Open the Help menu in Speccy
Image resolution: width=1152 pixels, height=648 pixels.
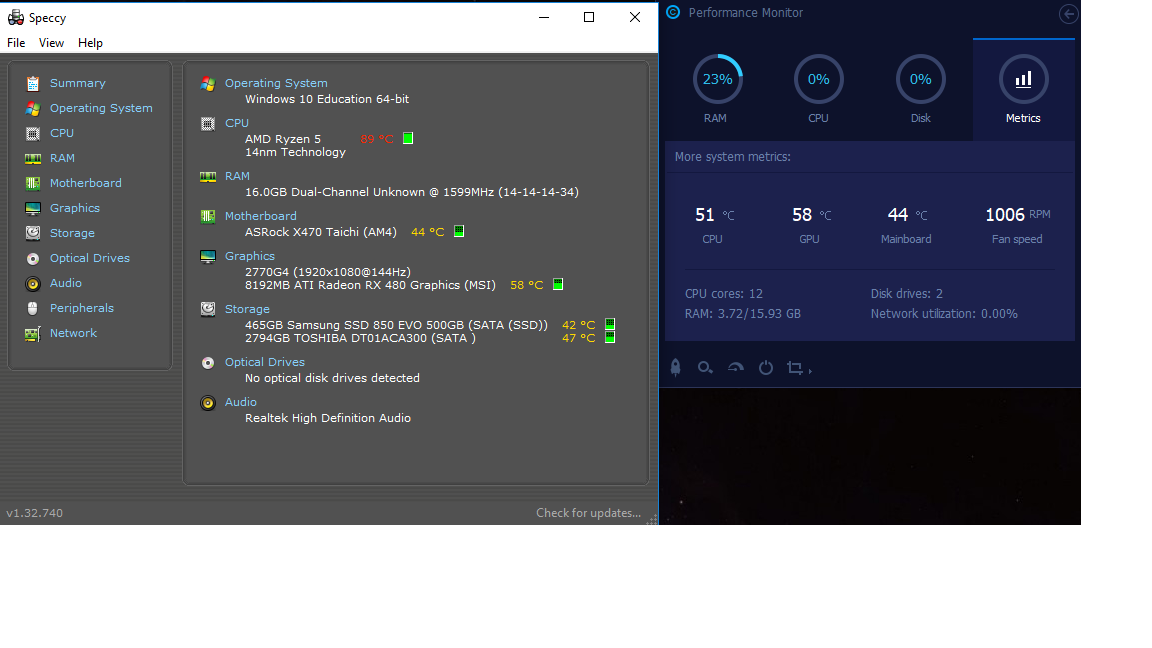pos(90,43)
